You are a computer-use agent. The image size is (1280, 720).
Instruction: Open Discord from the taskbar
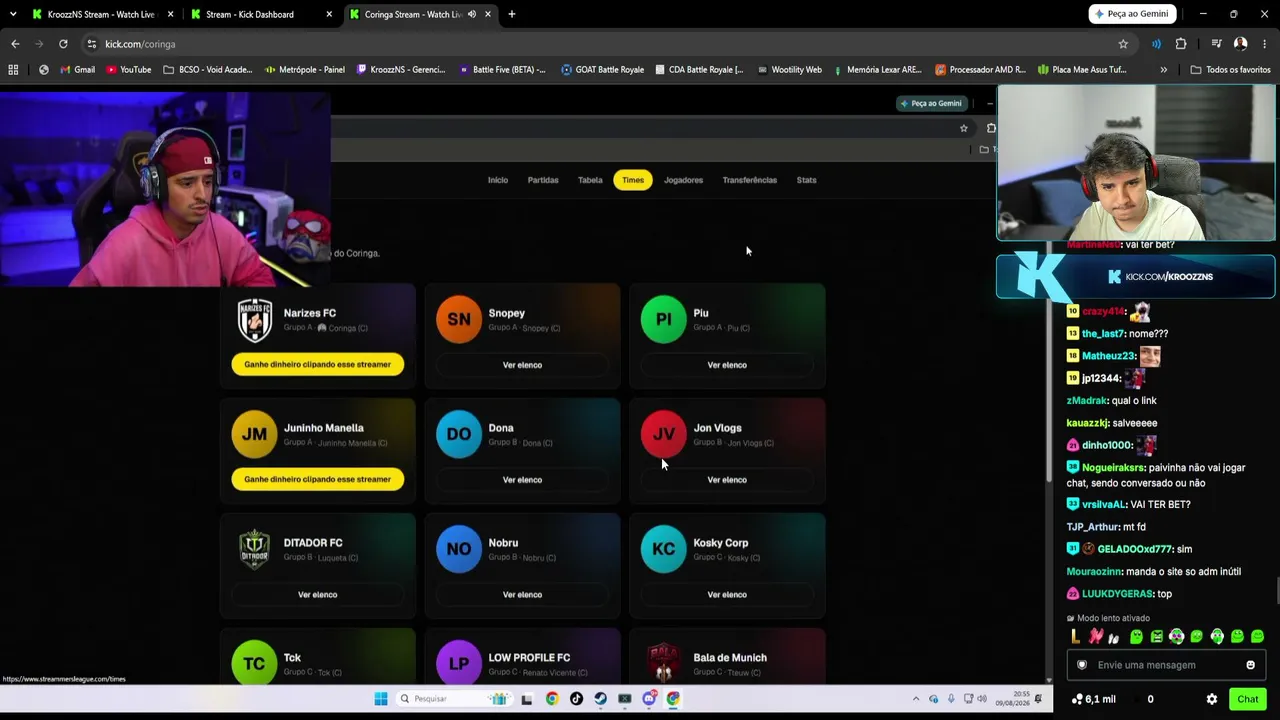(x=649, y=699)
